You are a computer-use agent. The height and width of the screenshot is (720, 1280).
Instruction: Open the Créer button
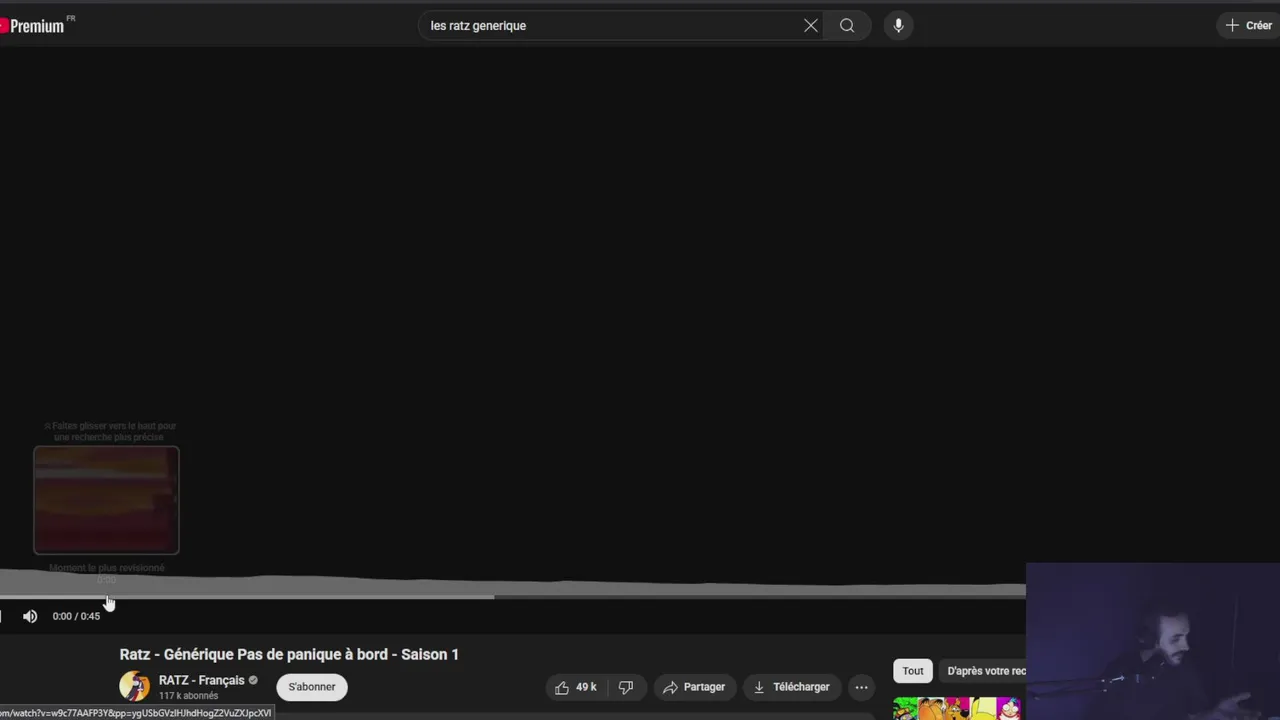click(x=1249, y=26)
